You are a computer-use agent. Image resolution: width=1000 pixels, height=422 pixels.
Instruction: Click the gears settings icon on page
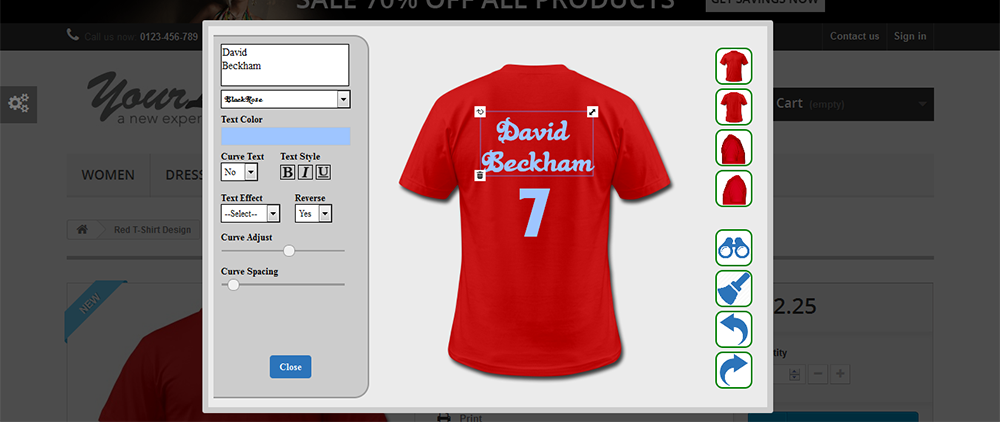(18, 104)
